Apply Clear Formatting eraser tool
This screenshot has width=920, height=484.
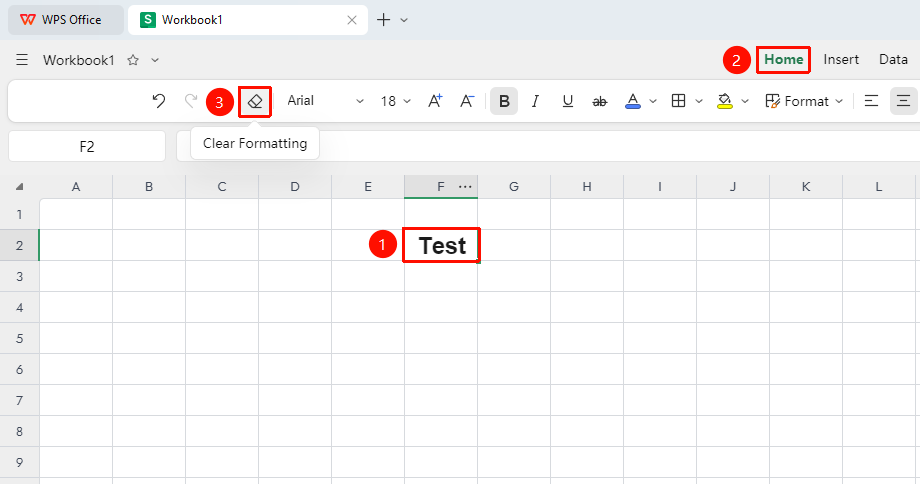[x=255, y=101]
